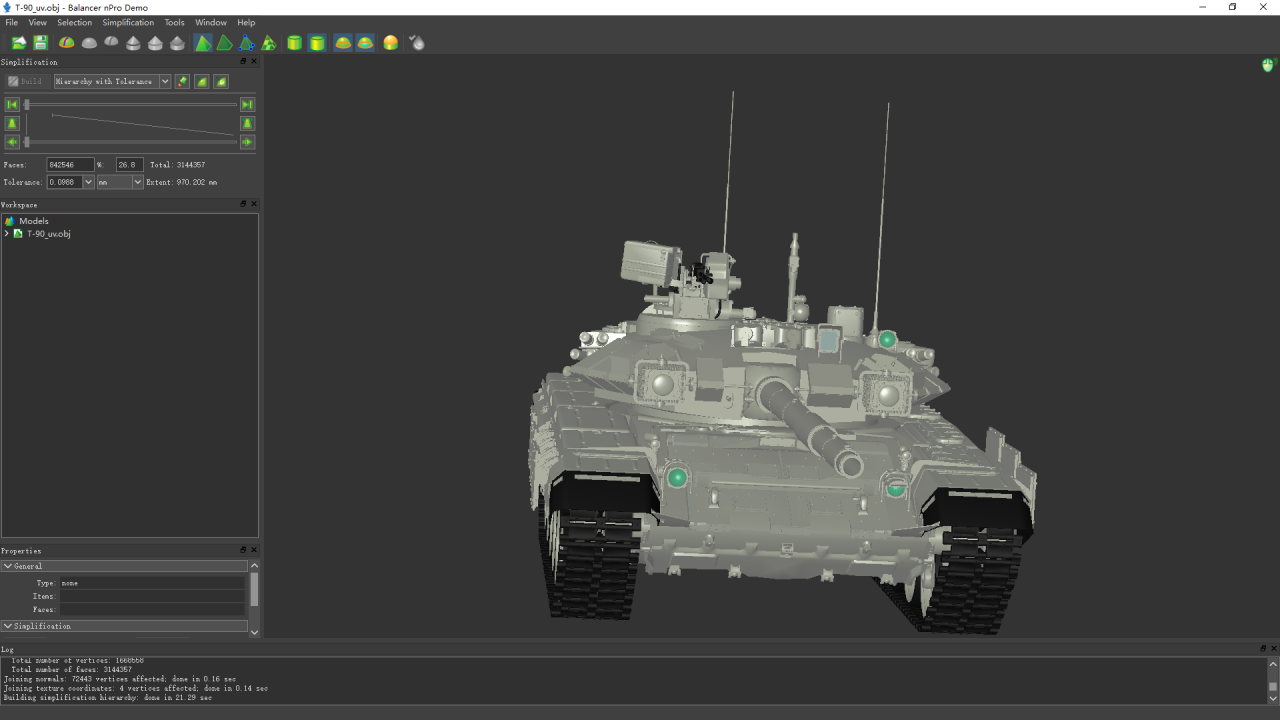Click the upper simplification slider track
Viewport: 1280px width, 720px height.
coord(130,104)
